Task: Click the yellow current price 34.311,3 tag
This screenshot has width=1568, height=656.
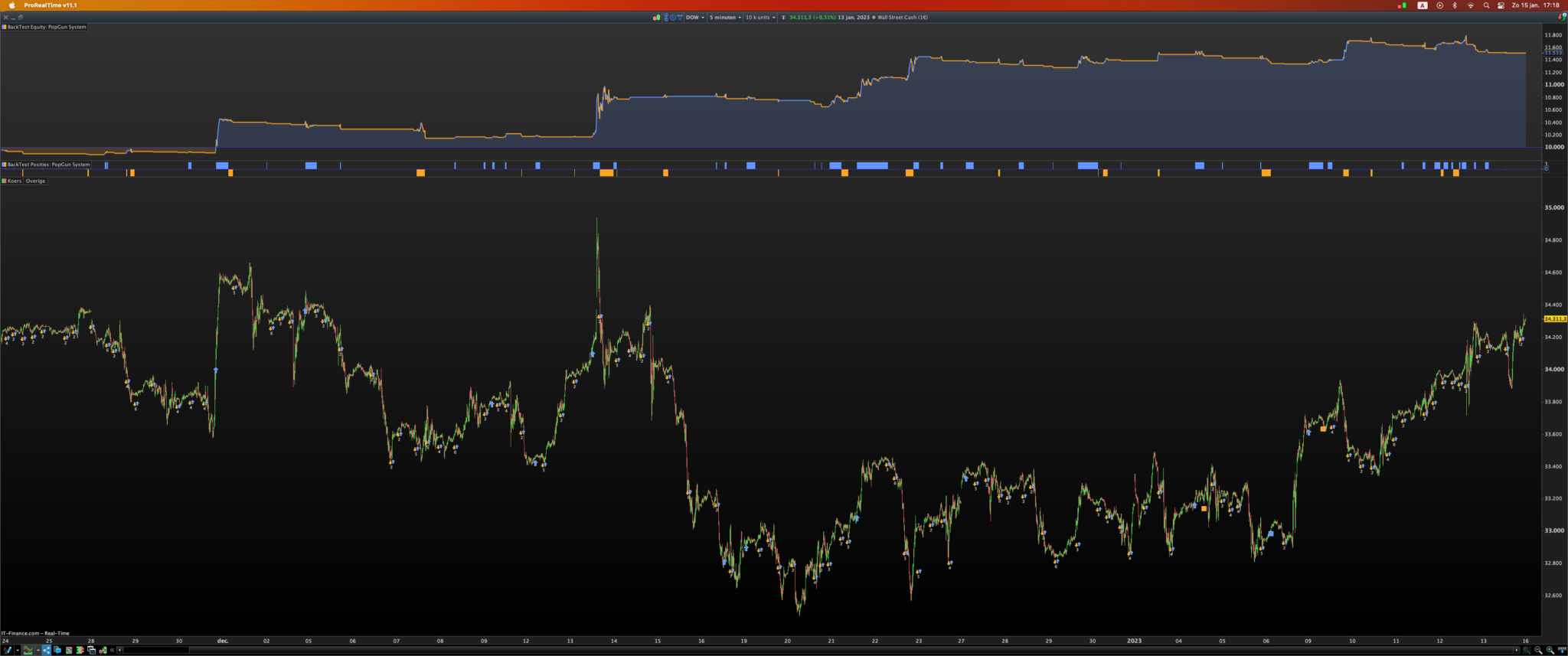Action: coord(1555,318)
